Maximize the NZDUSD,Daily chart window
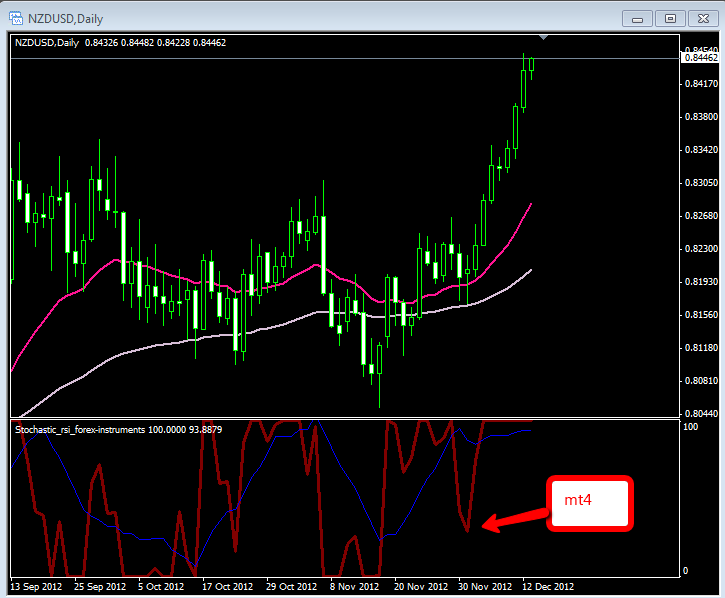The height and width of the screenshot is (598, 725). (x=670, y=19)
